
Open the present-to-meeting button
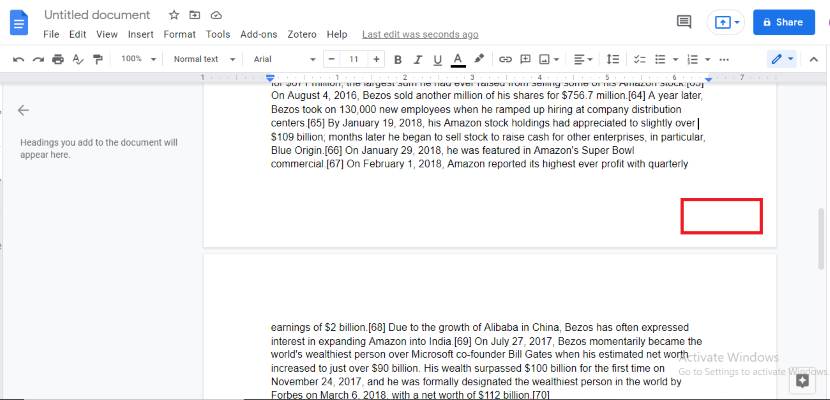(726, 22)
